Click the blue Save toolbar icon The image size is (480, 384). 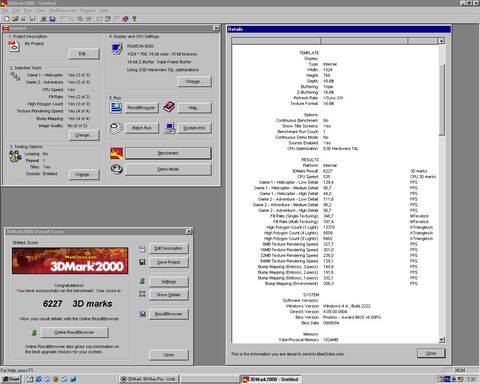[52, 19]
